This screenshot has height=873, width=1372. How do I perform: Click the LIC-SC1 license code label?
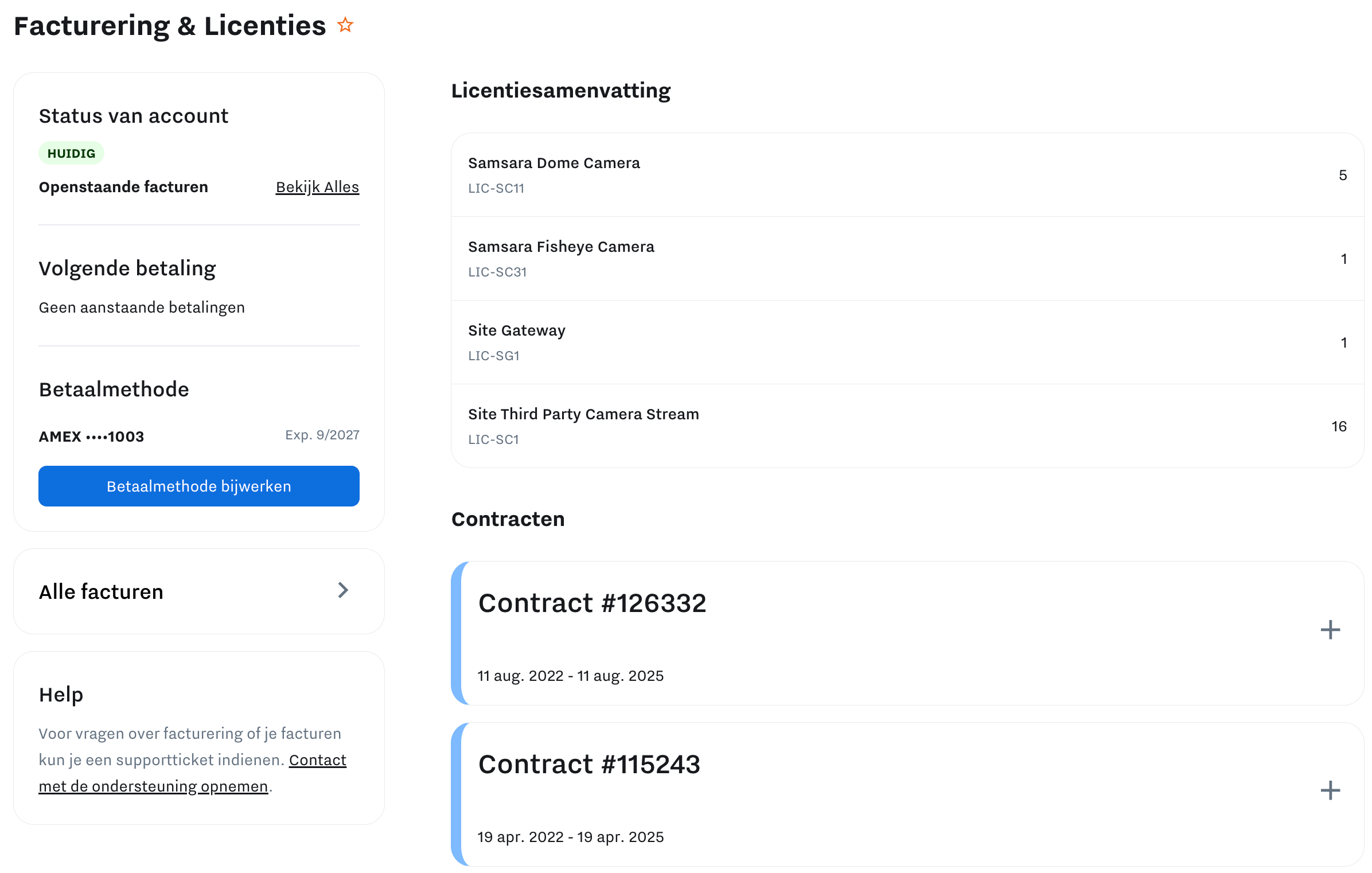tap(493, 439)
